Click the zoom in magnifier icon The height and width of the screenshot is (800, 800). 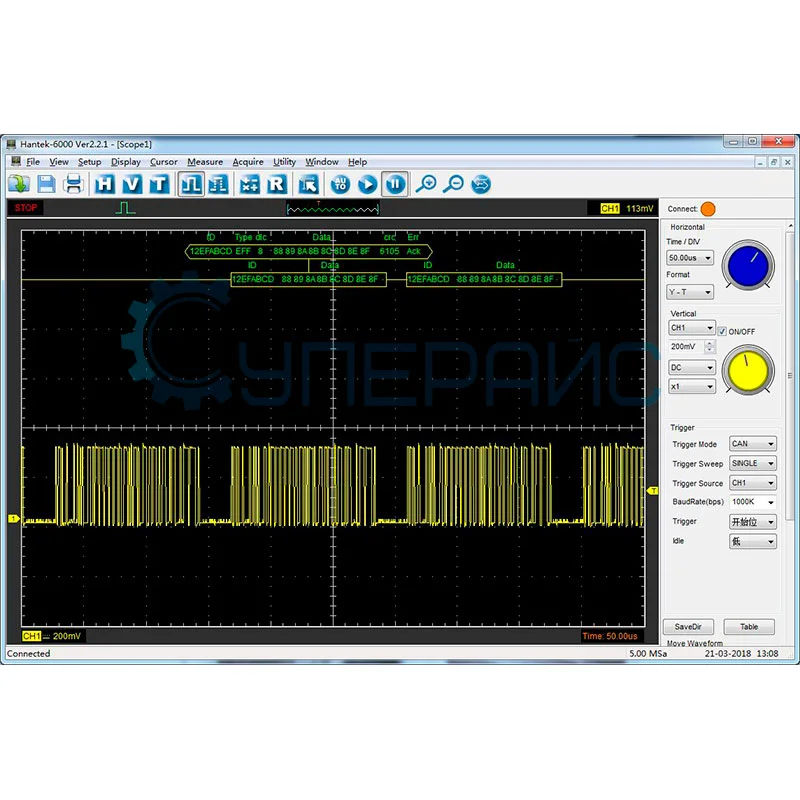(427, 184)
